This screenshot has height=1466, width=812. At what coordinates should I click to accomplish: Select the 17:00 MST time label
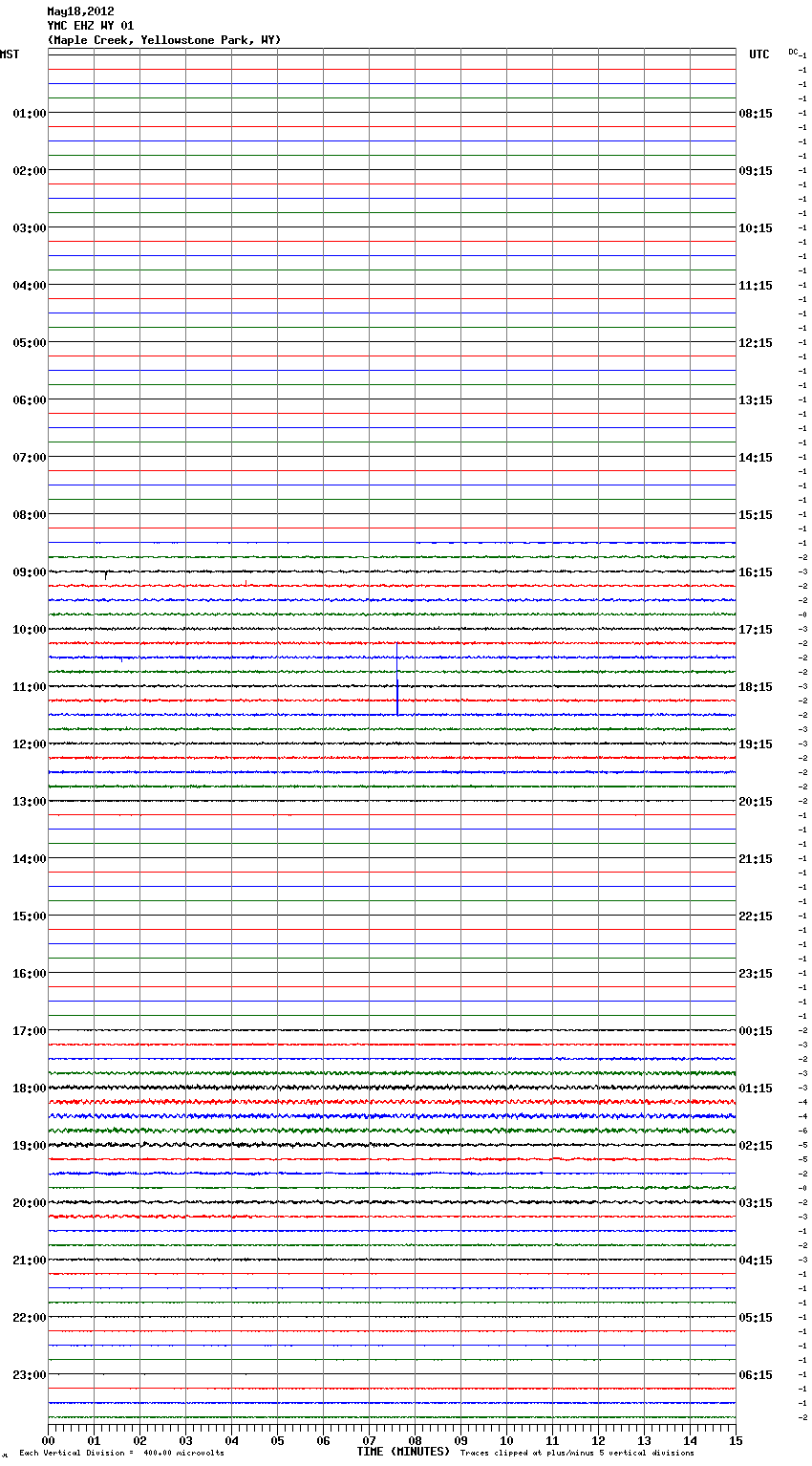(30, 1031)
